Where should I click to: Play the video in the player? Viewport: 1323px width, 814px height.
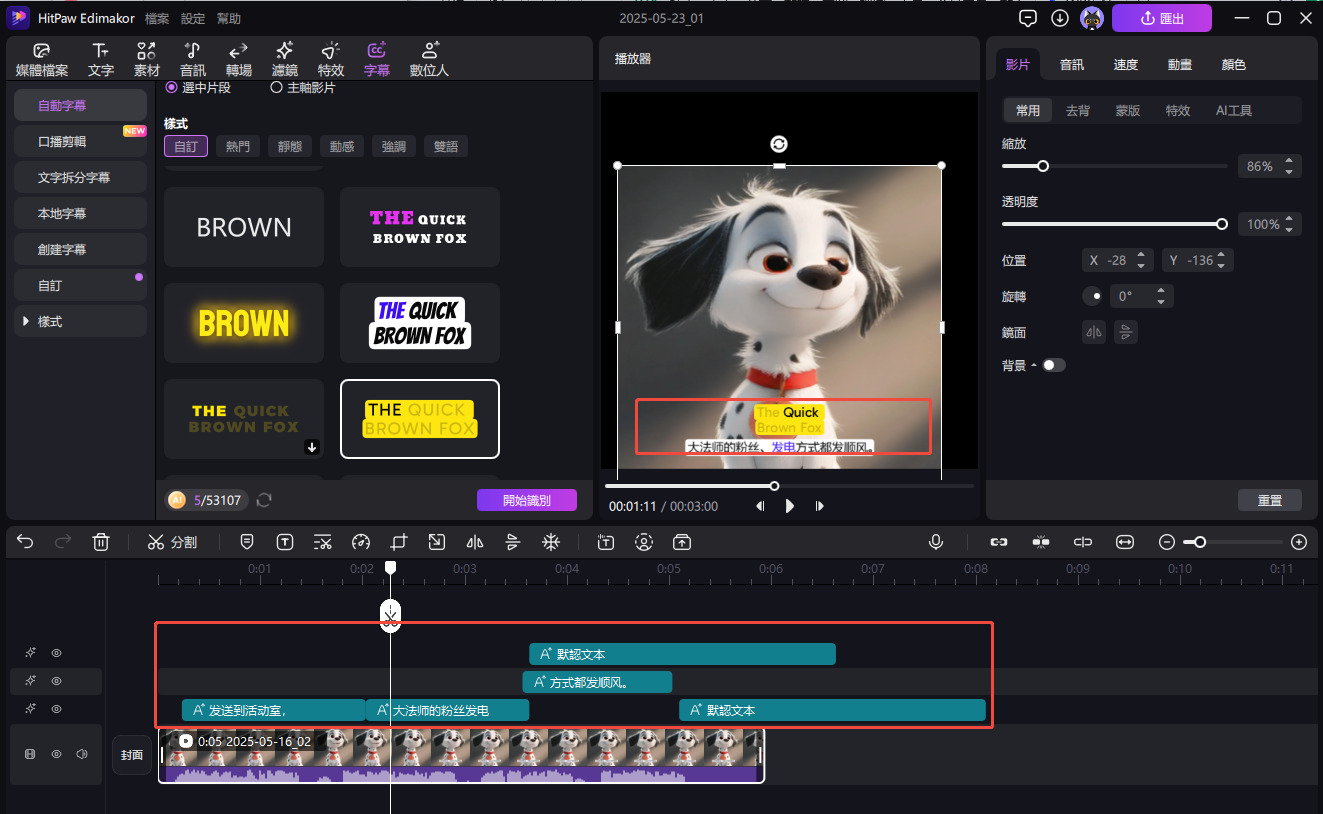(x=790, y=506)
